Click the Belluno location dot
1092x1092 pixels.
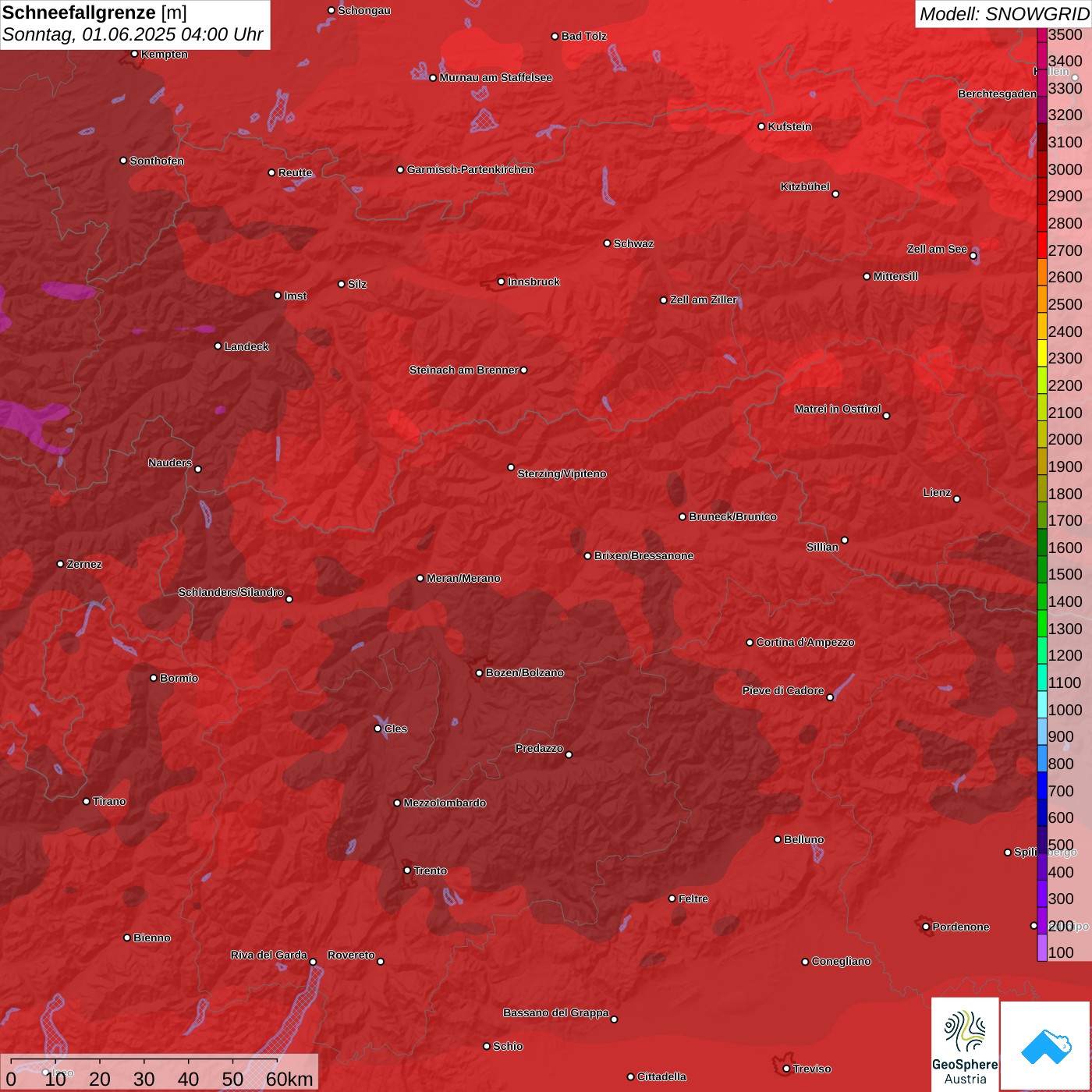(778, 839)
